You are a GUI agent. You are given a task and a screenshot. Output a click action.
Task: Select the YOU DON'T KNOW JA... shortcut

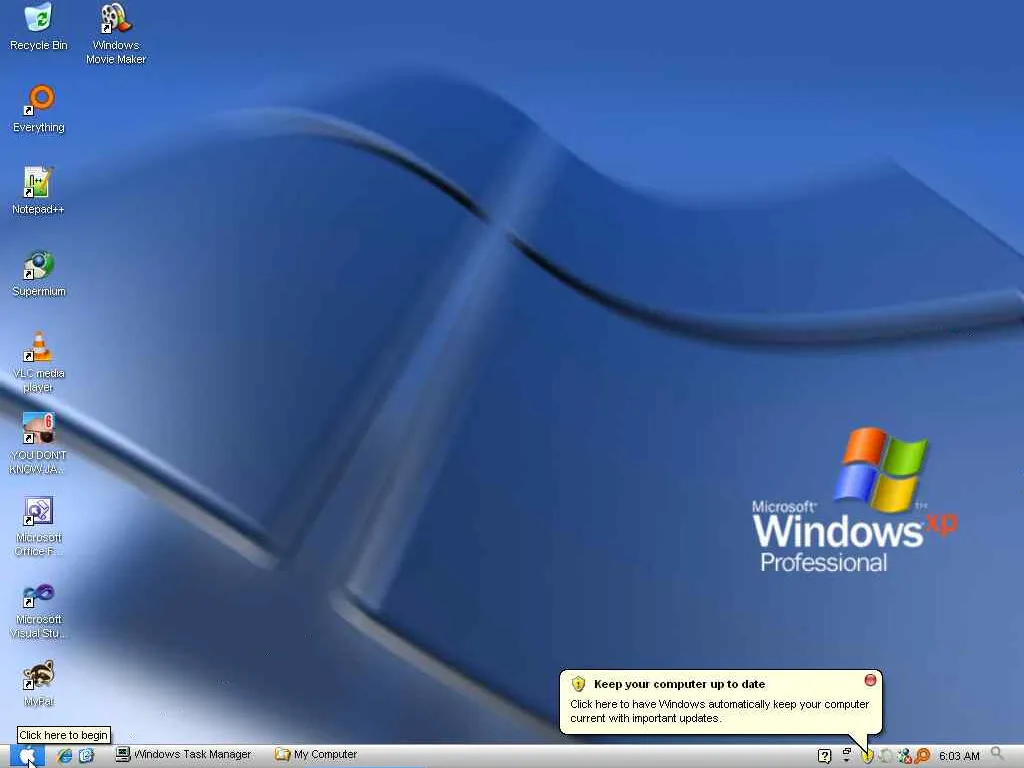pyautogui.click(x=39, y=443)
